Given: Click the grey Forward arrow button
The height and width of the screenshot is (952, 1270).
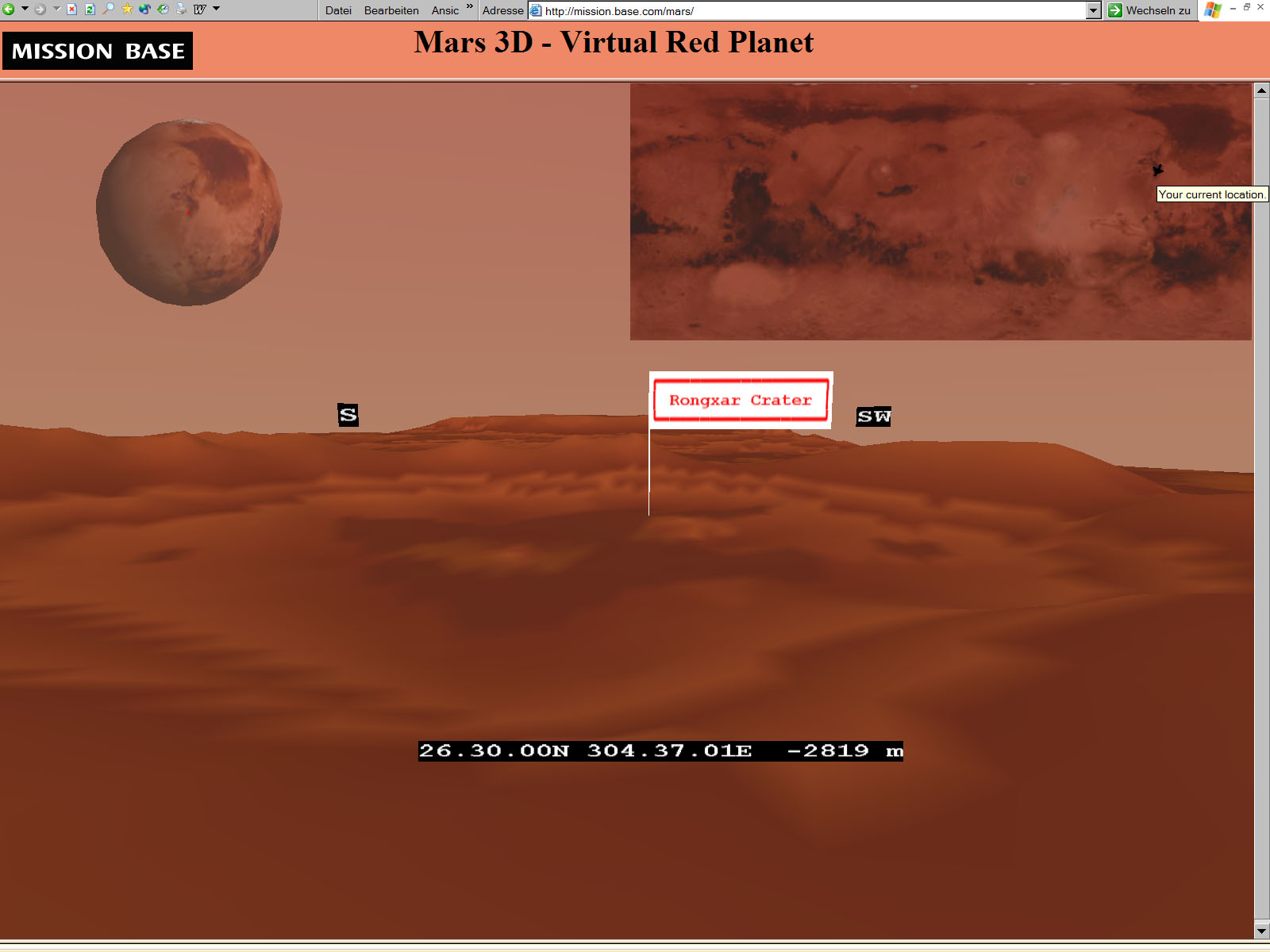Looking at the screenshot, I should click(x=40, y=10).
